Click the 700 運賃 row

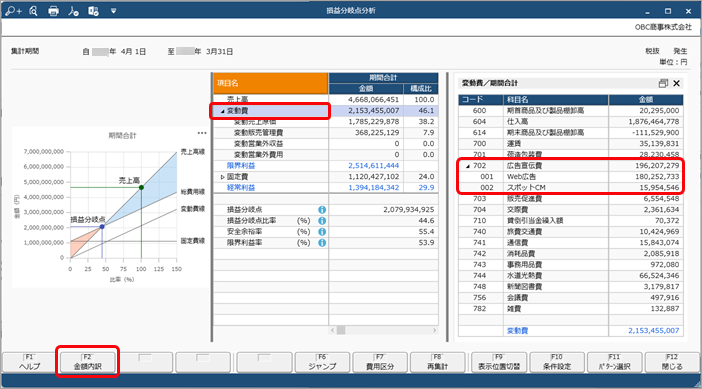(x=571, y=144)
